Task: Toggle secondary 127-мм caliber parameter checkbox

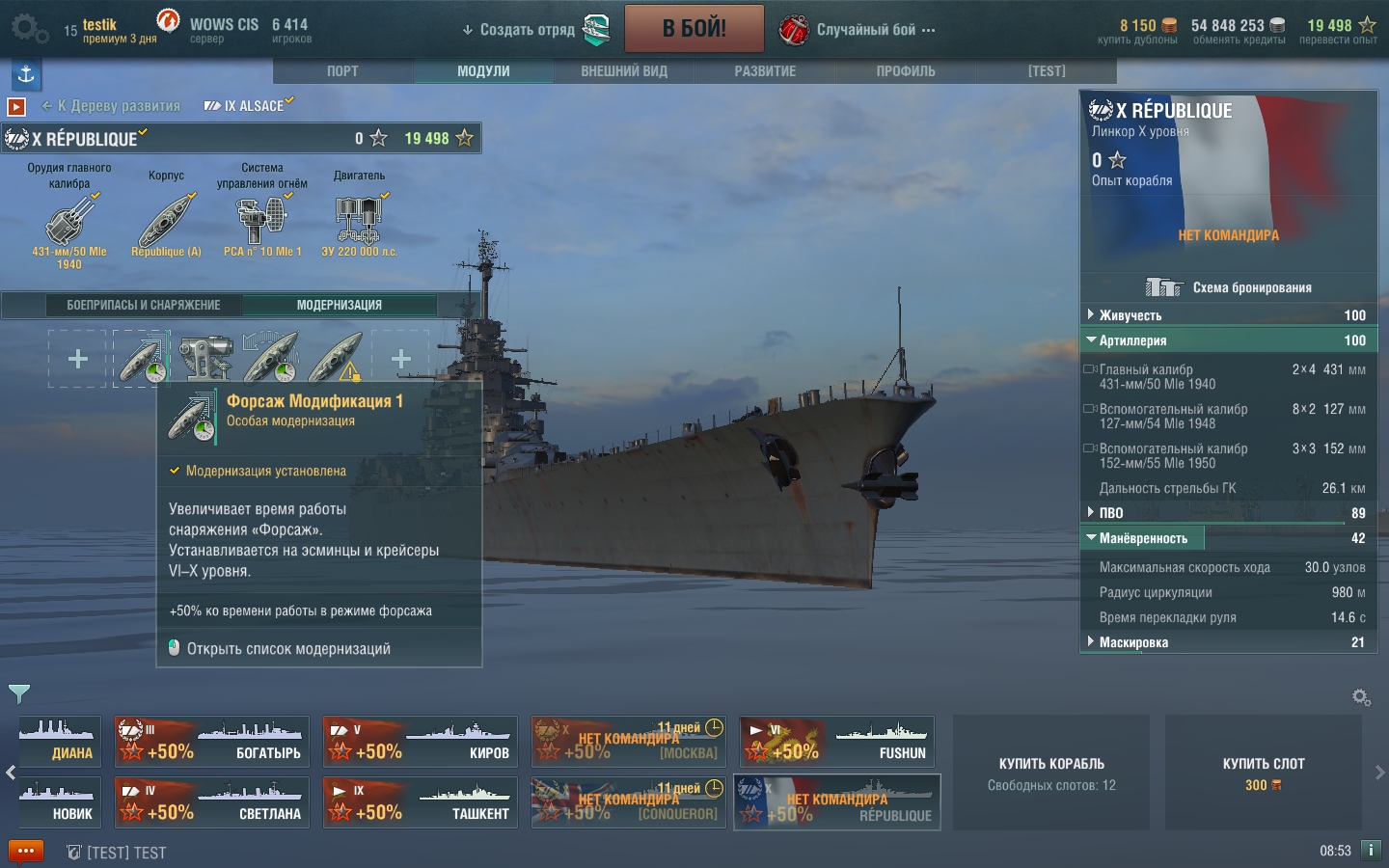Action: (1089, 409)
